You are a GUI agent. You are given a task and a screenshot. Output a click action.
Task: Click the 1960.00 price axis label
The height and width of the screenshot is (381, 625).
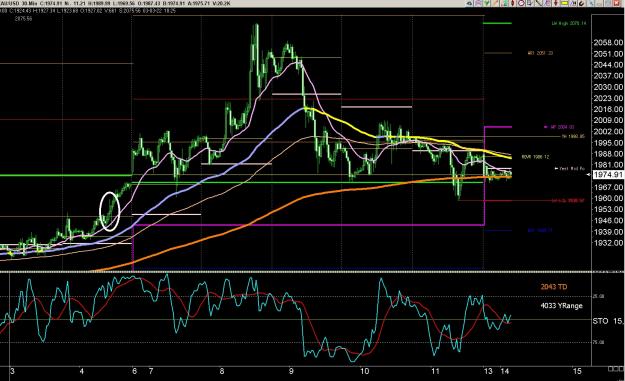click(x=608, y=198)
